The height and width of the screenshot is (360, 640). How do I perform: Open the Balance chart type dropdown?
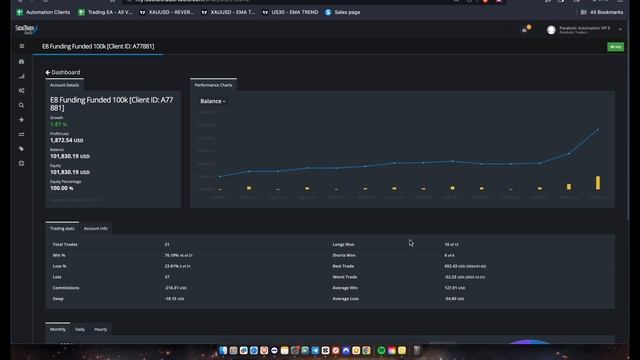[213, 101]
